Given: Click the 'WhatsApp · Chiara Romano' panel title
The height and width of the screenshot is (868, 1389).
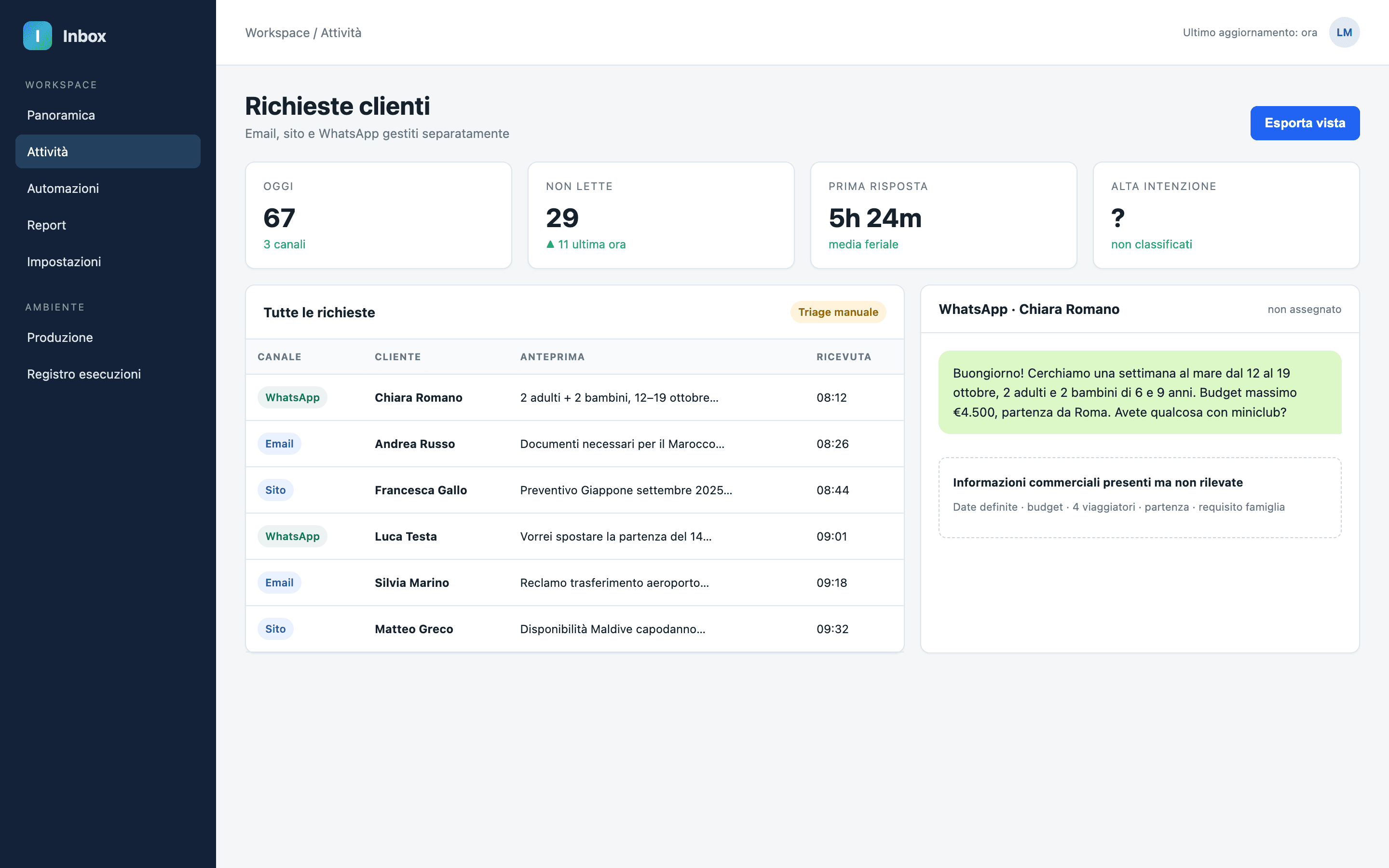Looking at the screenshot, I should click(1029, 310).
